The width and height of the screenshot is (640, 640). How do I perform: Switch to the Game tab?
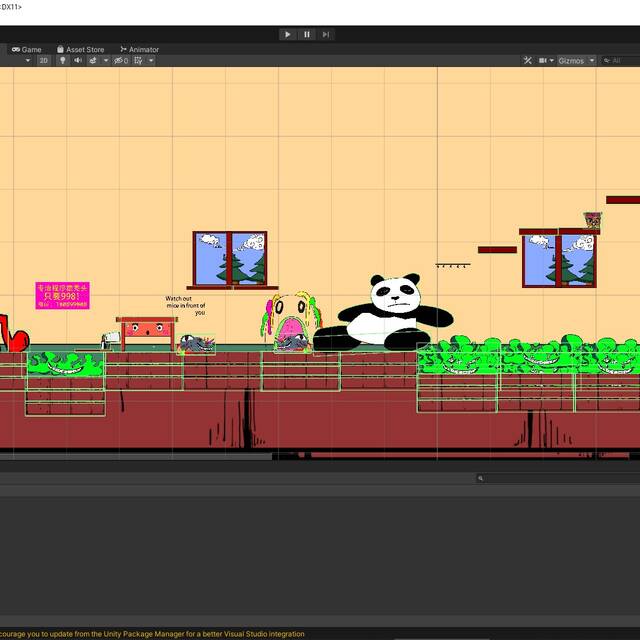click(27, 49)
